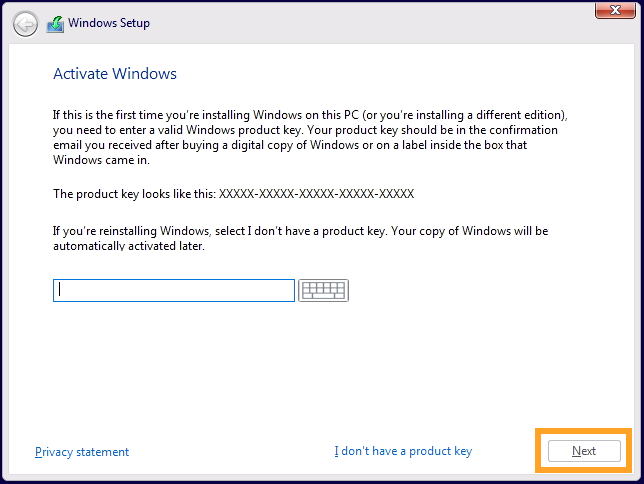
Task: Focus the product key text box
Action: coord(174,290)
